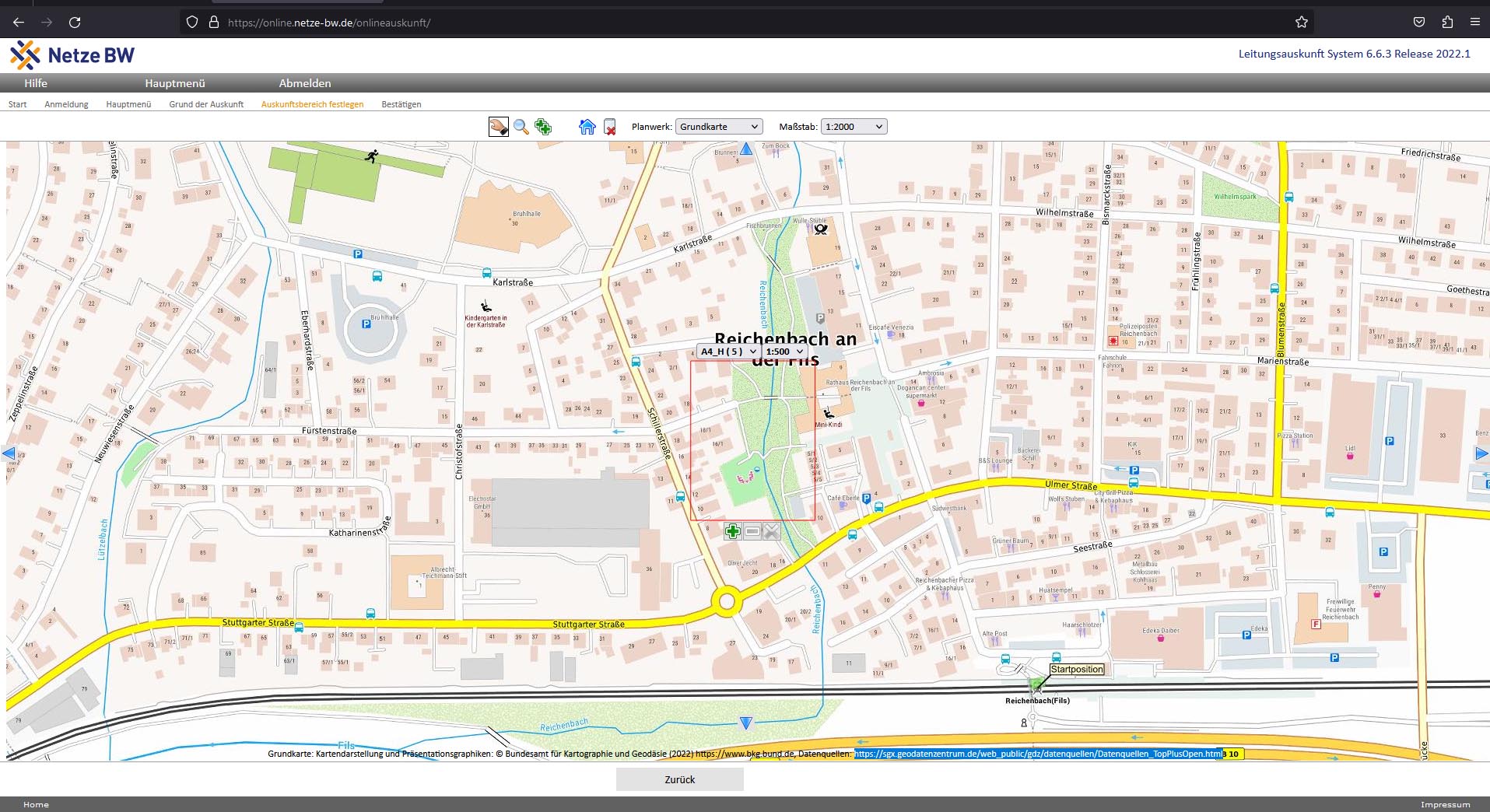This screenshot has height=812, width=1490.
Task: Open the Hilfe menu
Action: (36, 83)
